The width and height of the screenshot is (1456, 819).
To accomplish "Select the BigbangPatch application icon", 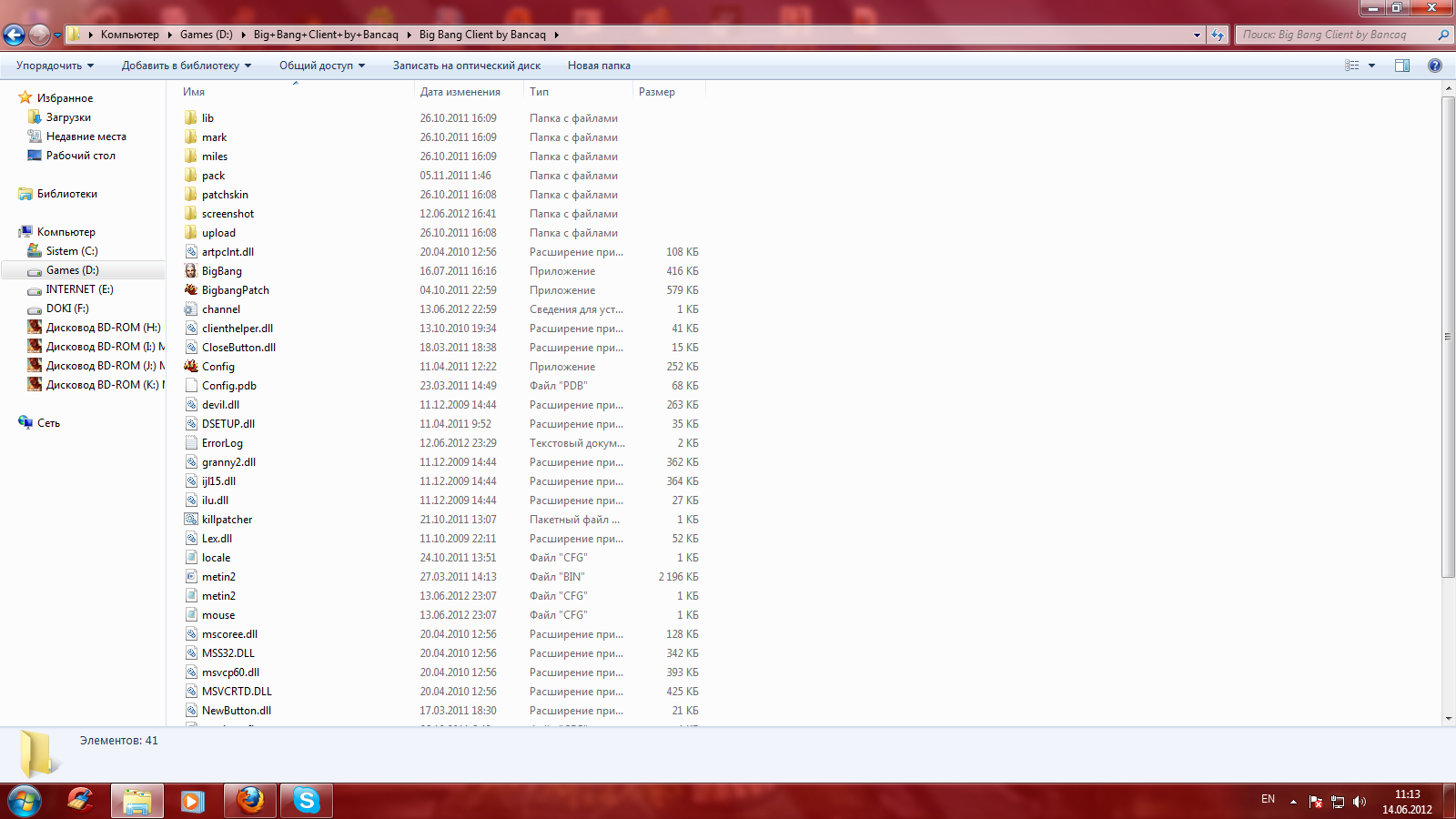I will [190, 290].
